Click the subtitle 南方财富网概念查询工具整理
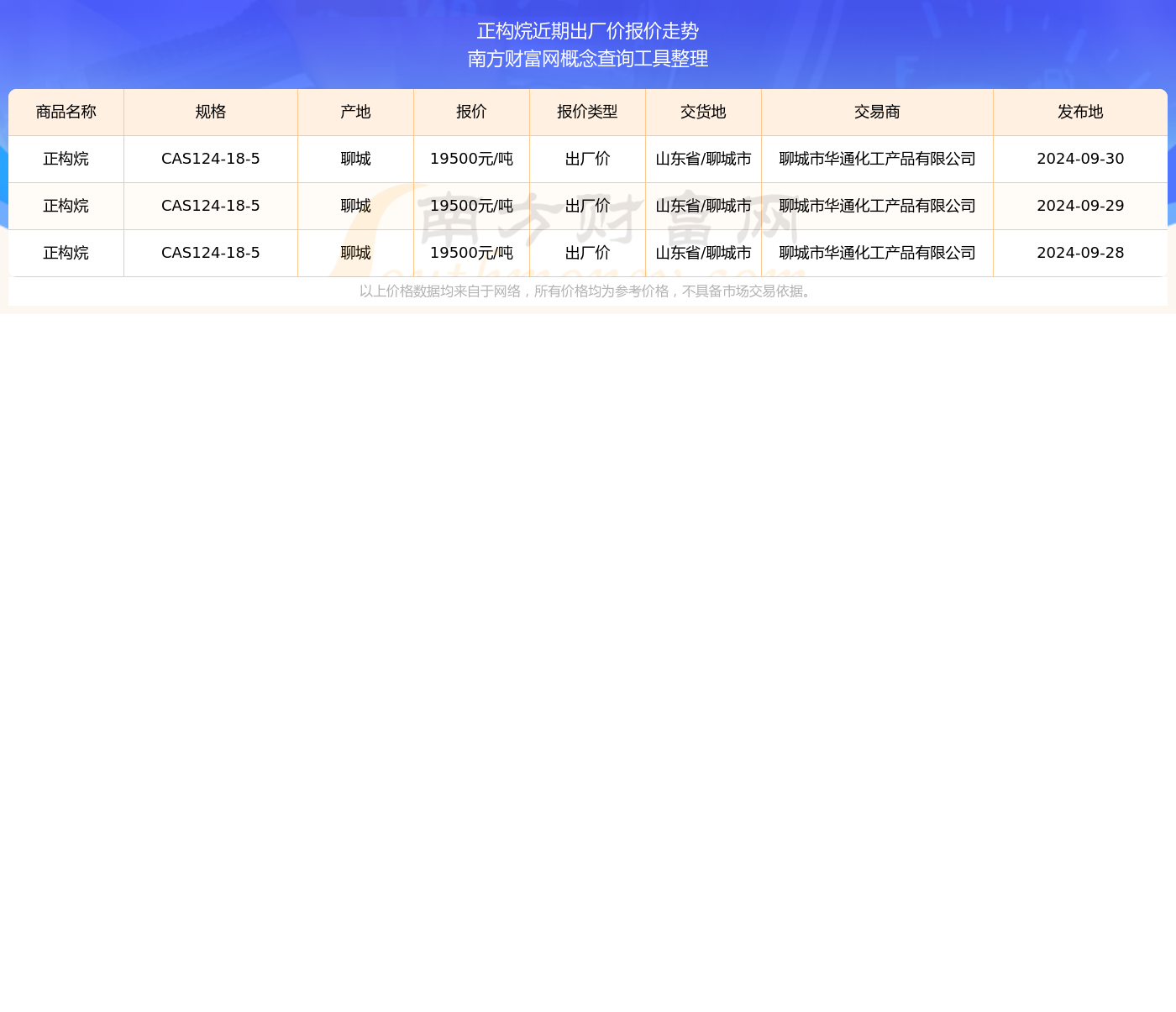The image size is (1176, 1012). point(588,59)
